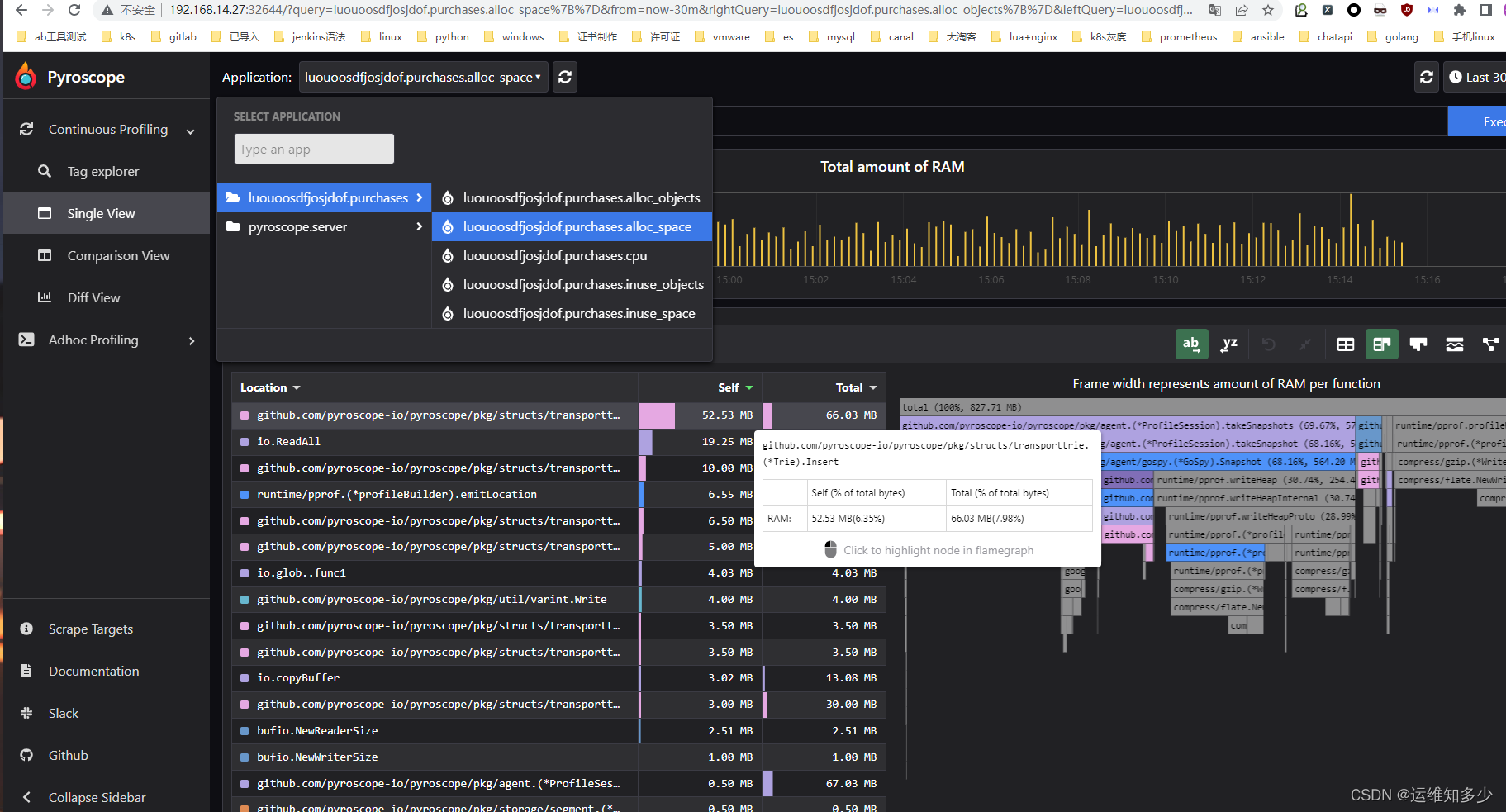Select luouoosdfjosjdof.purchases.cpu app
The height and width of the screenshot is (812, 1506).
click(572, 256)
